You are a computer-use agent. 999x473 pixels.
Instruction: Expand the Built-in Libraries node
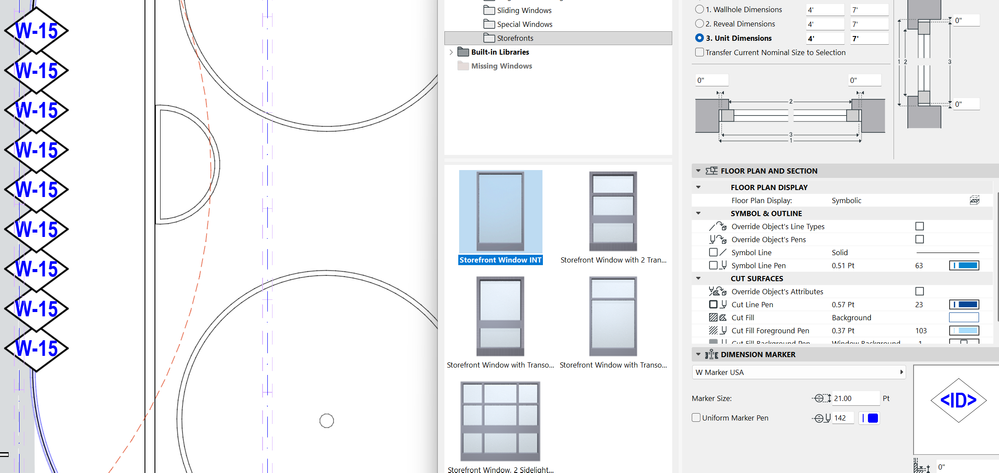tap(451, 52)
